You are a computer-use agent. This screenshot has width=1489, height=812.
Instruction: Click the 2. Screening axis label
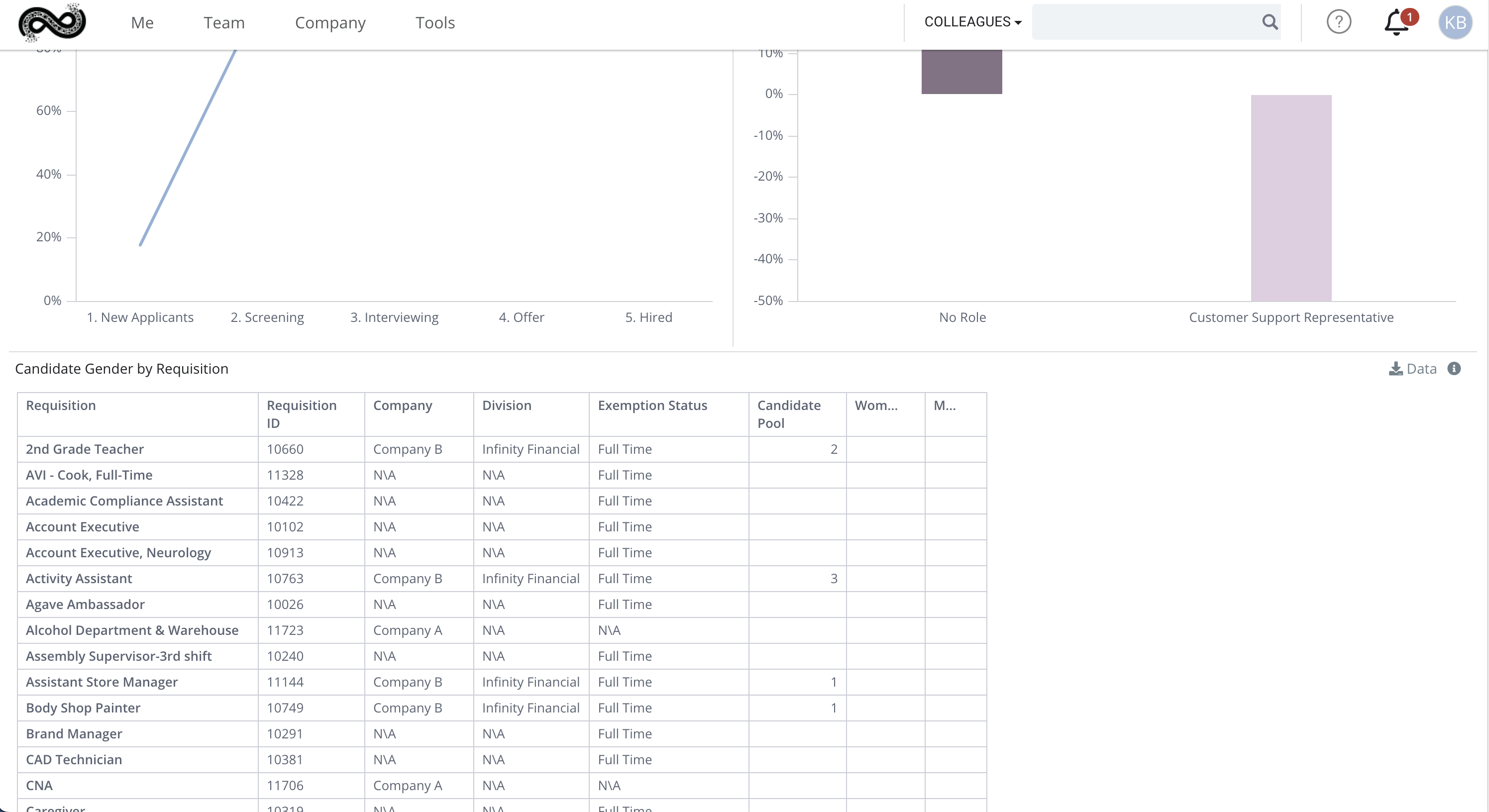click(x=267, y=317)
